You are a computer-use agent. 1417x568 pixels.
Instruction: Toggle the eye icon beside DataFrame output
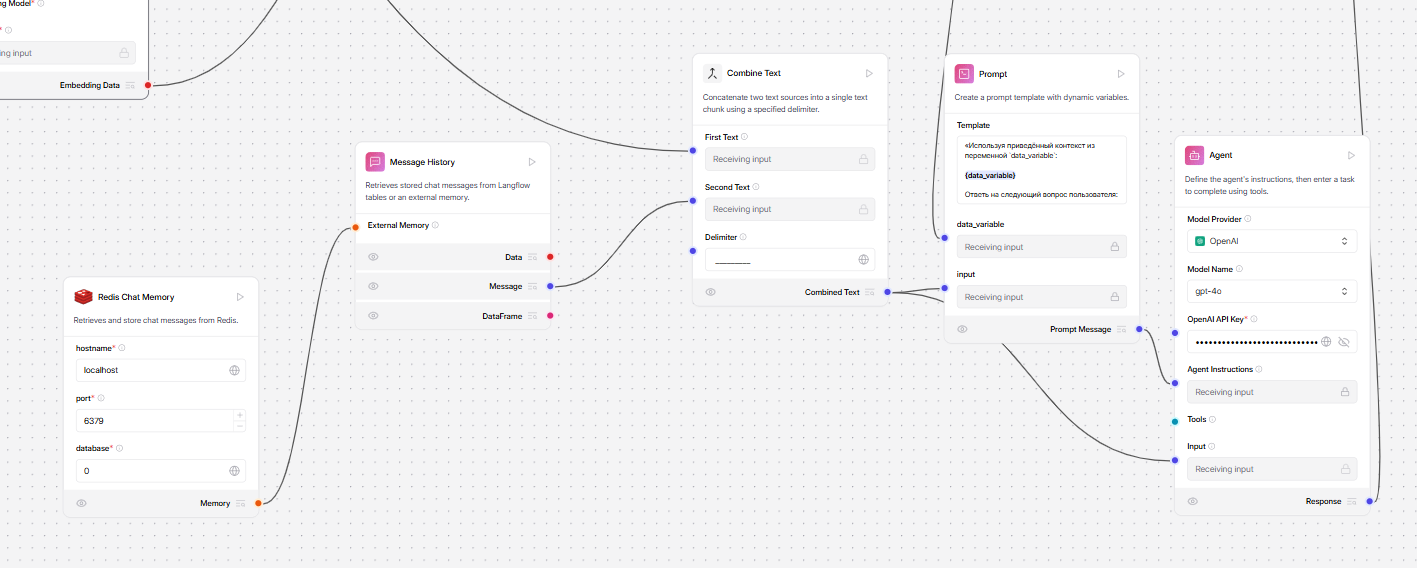click(x=373, y=316)
